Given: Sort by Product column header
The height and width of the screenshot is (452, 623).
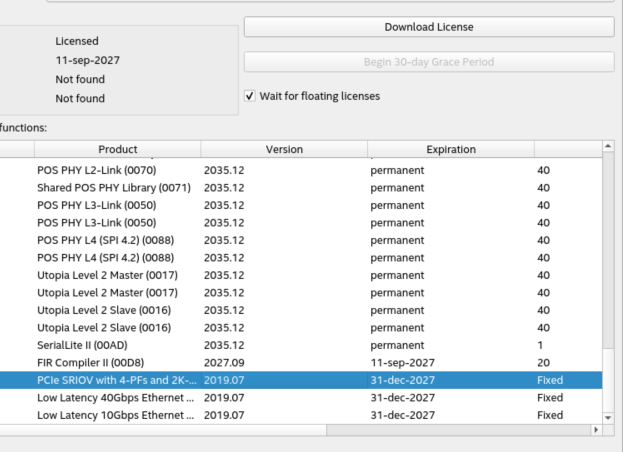Looking at the screenshot, I should 118,149.
